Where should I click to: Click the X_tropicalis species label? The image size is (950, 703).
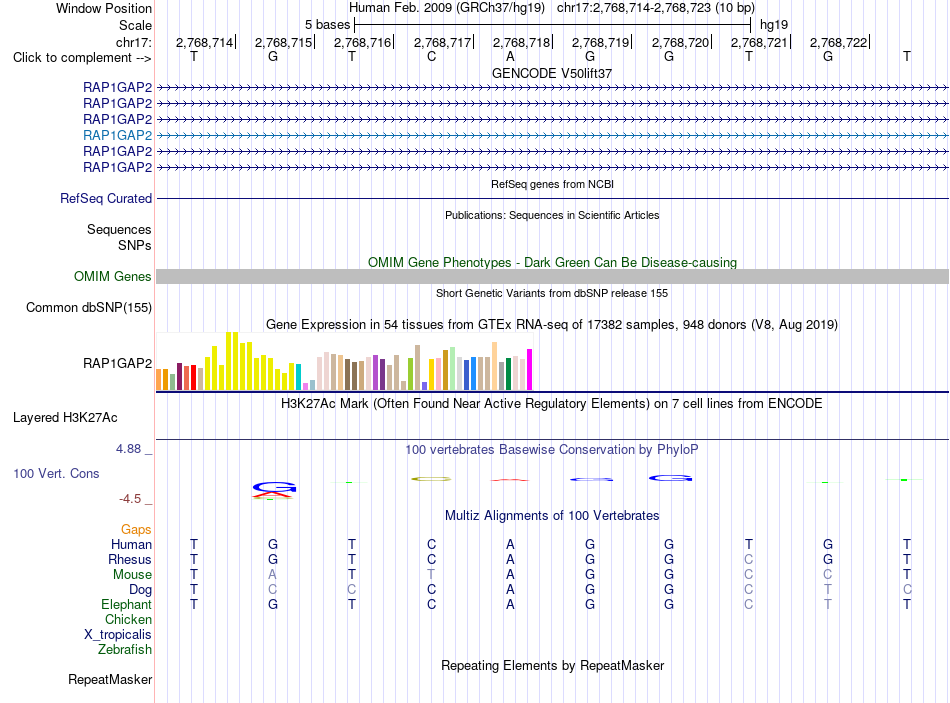tap(118, 635)
